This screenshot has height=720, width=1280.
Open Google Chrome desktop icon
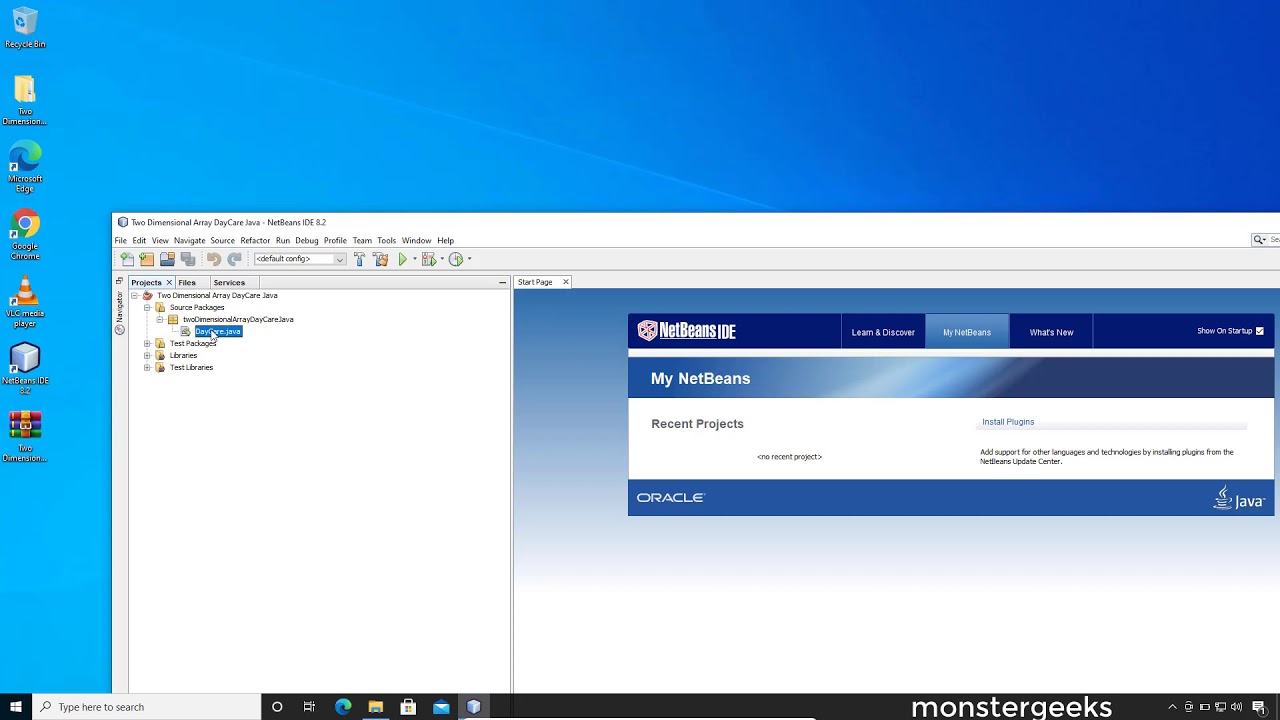coord(25,235)
